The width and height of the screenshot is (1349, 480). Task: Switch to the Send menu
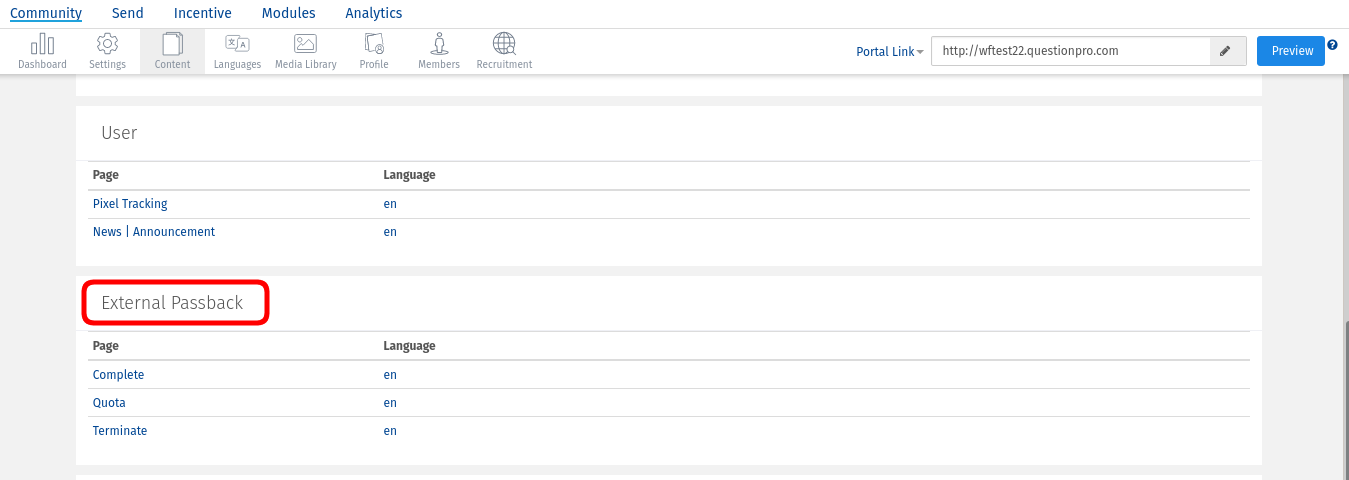coord(127,13)
